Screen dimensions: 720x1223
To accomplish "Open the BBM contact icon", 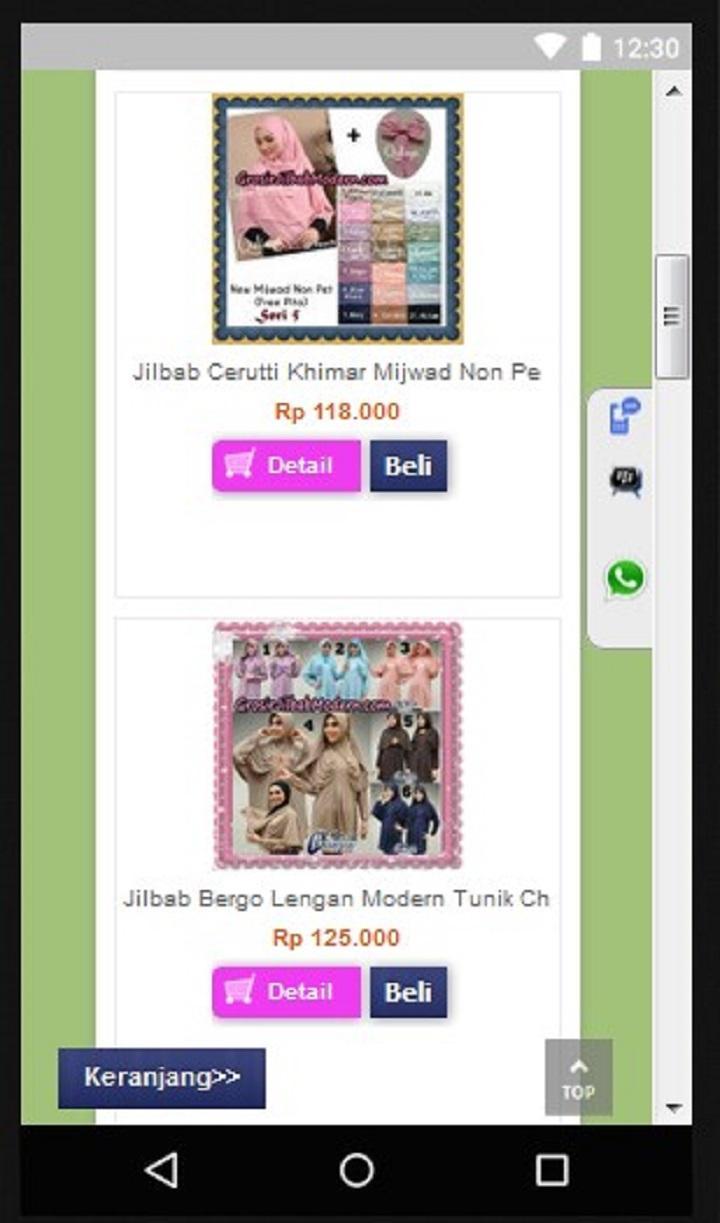I will [x=626, y=481].
